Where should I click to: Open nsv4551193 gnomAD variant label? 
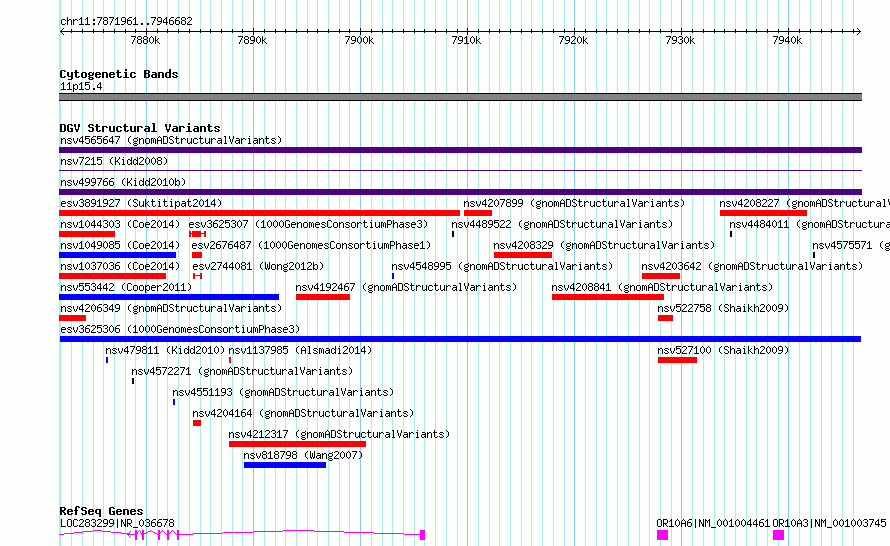click(x=283, y=392)
